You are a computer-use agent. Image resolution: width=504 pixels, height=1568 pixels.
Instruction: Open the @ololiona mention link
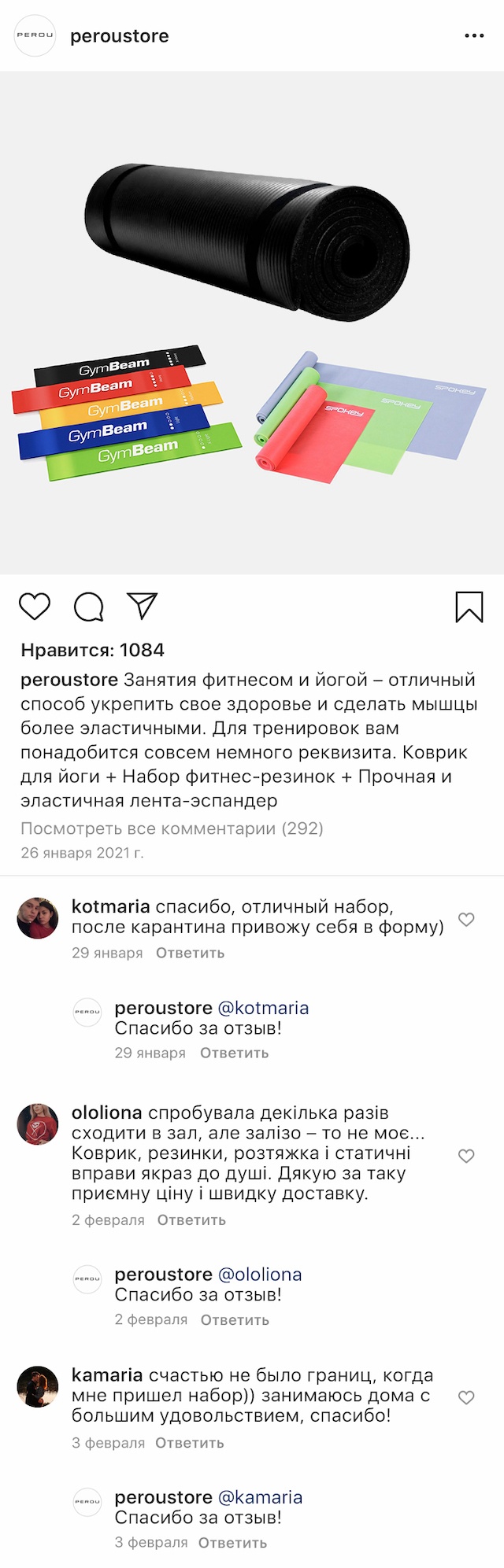tap(260, 1275)
